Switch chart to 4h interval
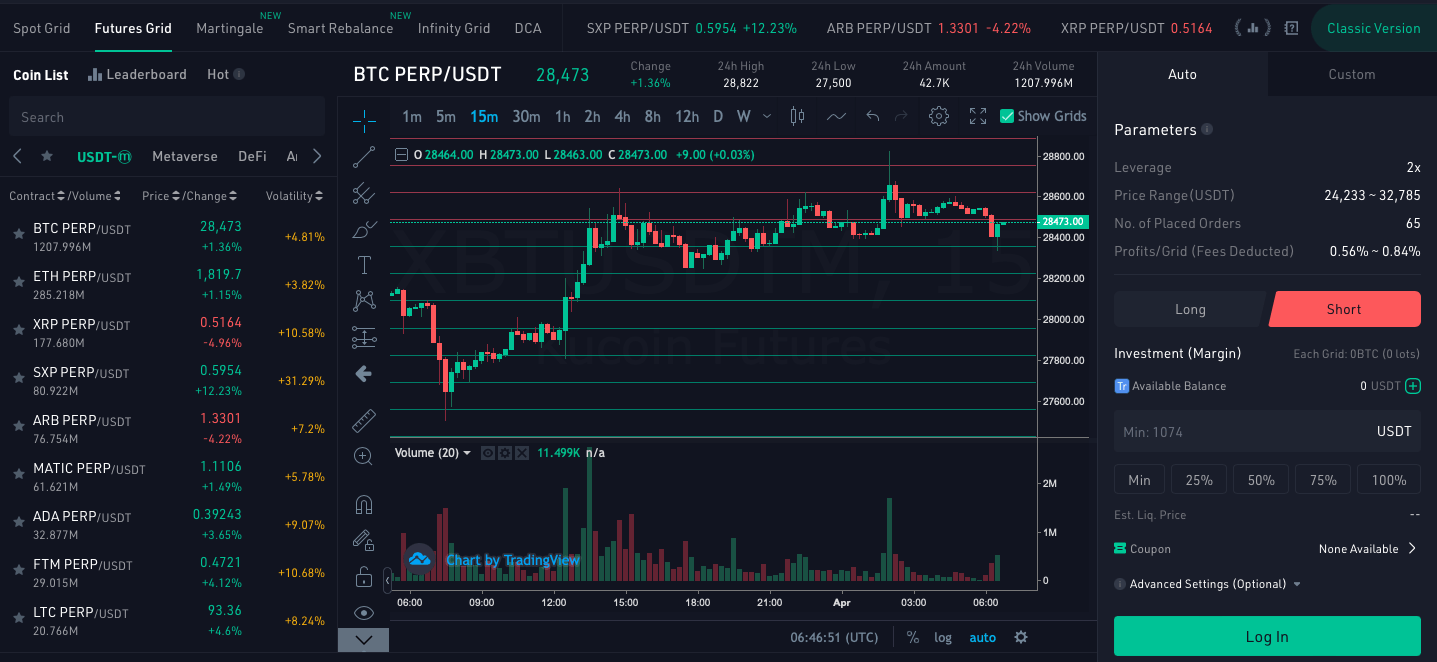 (x=622, y=116)
